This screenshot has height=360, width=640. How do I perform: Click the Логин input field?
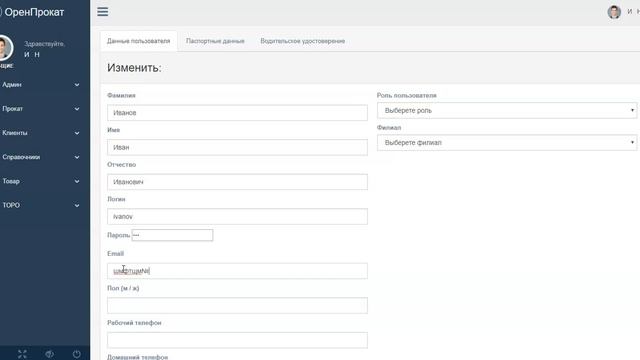[x=237, y=216]
